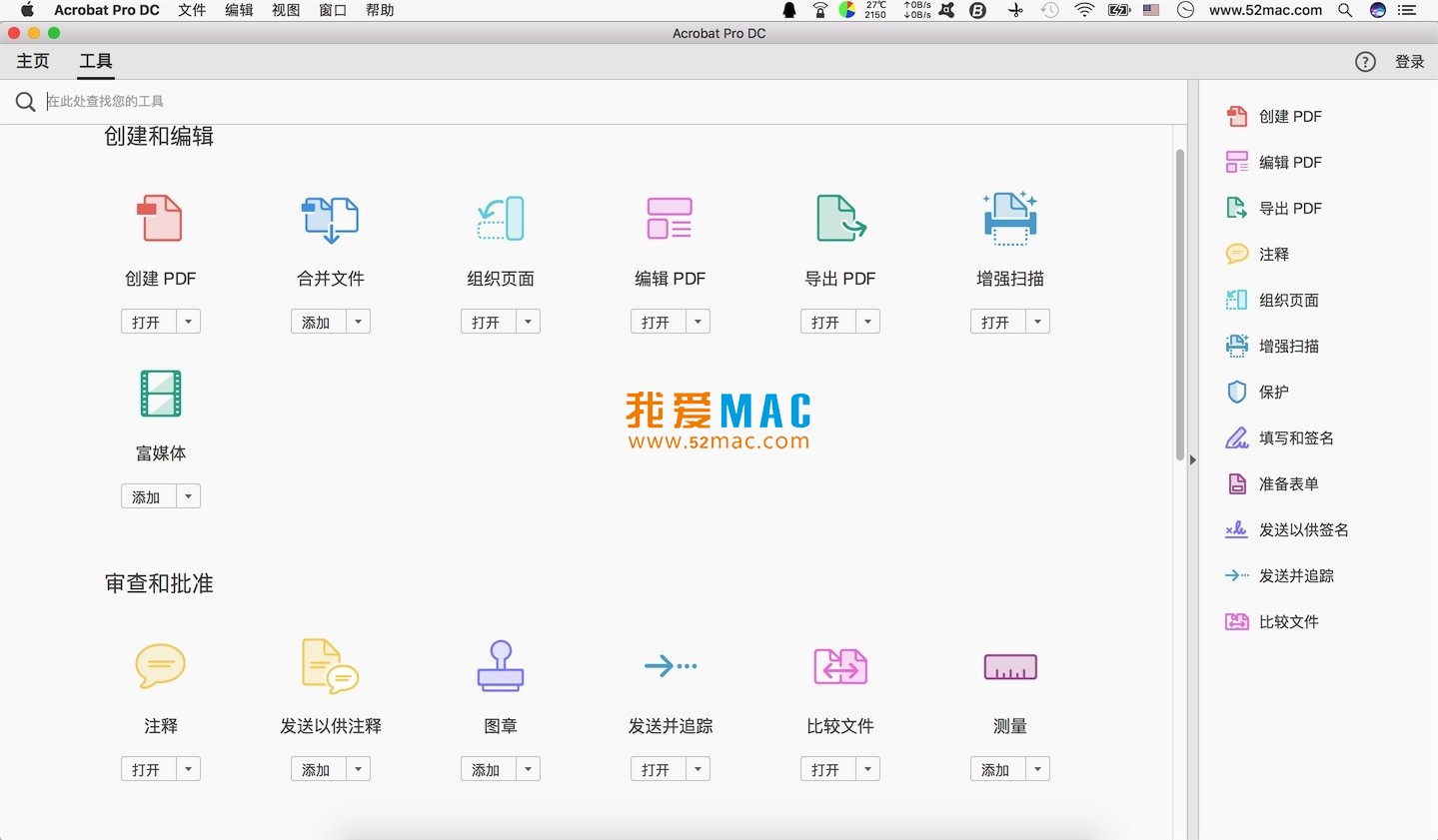Click the 发送并追踪 arrow icon in main grid
1438x840 pixels.
point(671,665)
